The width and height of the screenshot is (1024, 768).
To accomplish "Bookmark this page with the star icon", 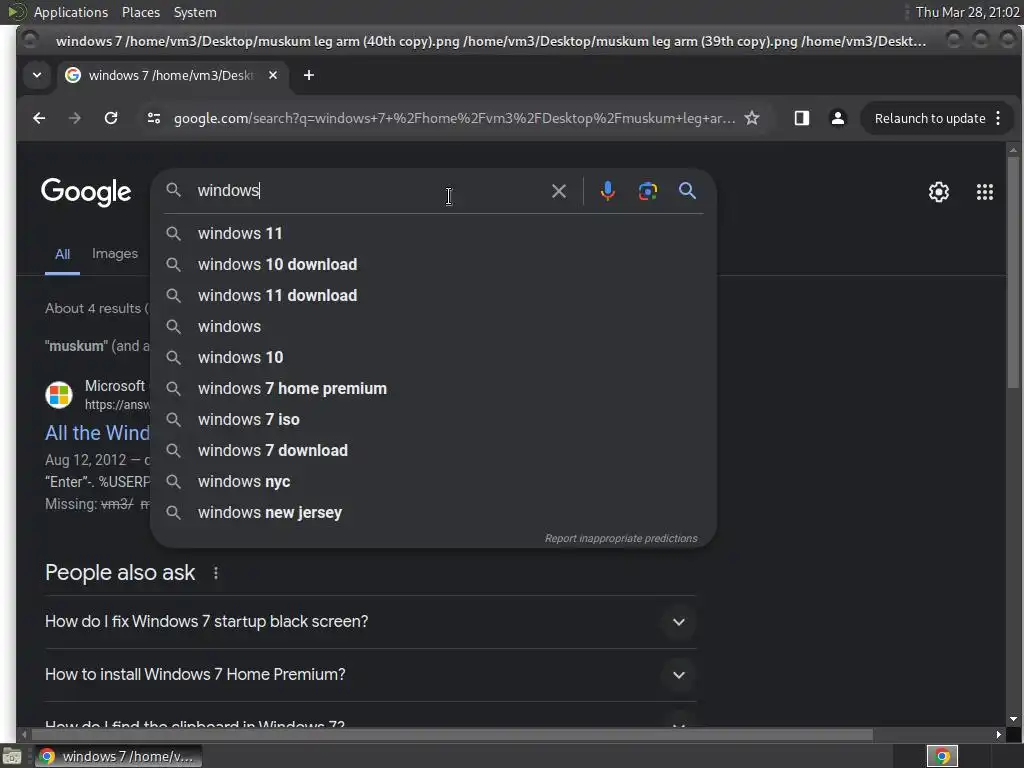I will [x=752, y=118].
